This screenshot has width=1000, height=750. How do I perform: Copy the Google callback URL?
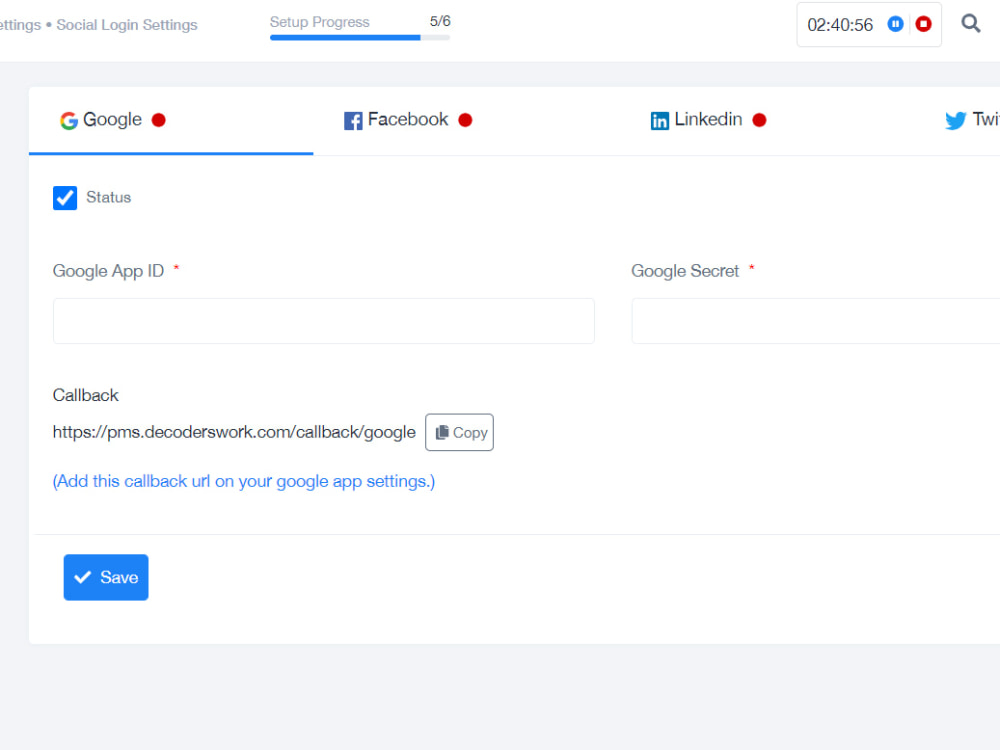tap(459, 432)
